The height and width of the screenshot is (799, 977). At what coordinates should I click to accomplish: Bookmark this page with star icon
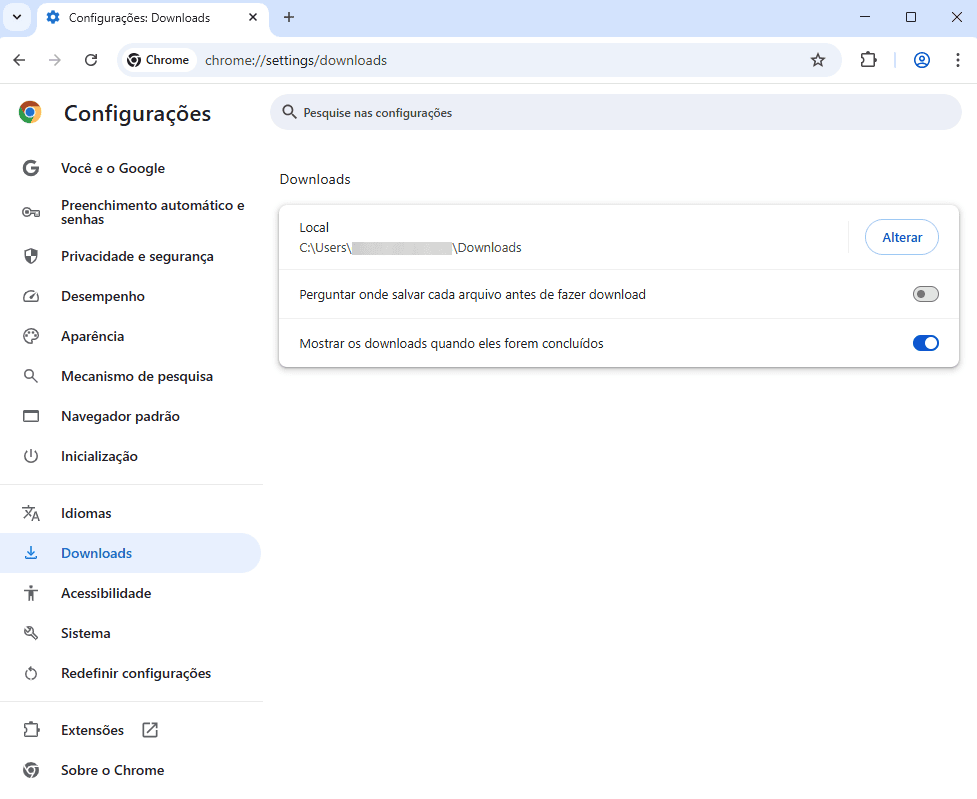(x=817, y=60)
